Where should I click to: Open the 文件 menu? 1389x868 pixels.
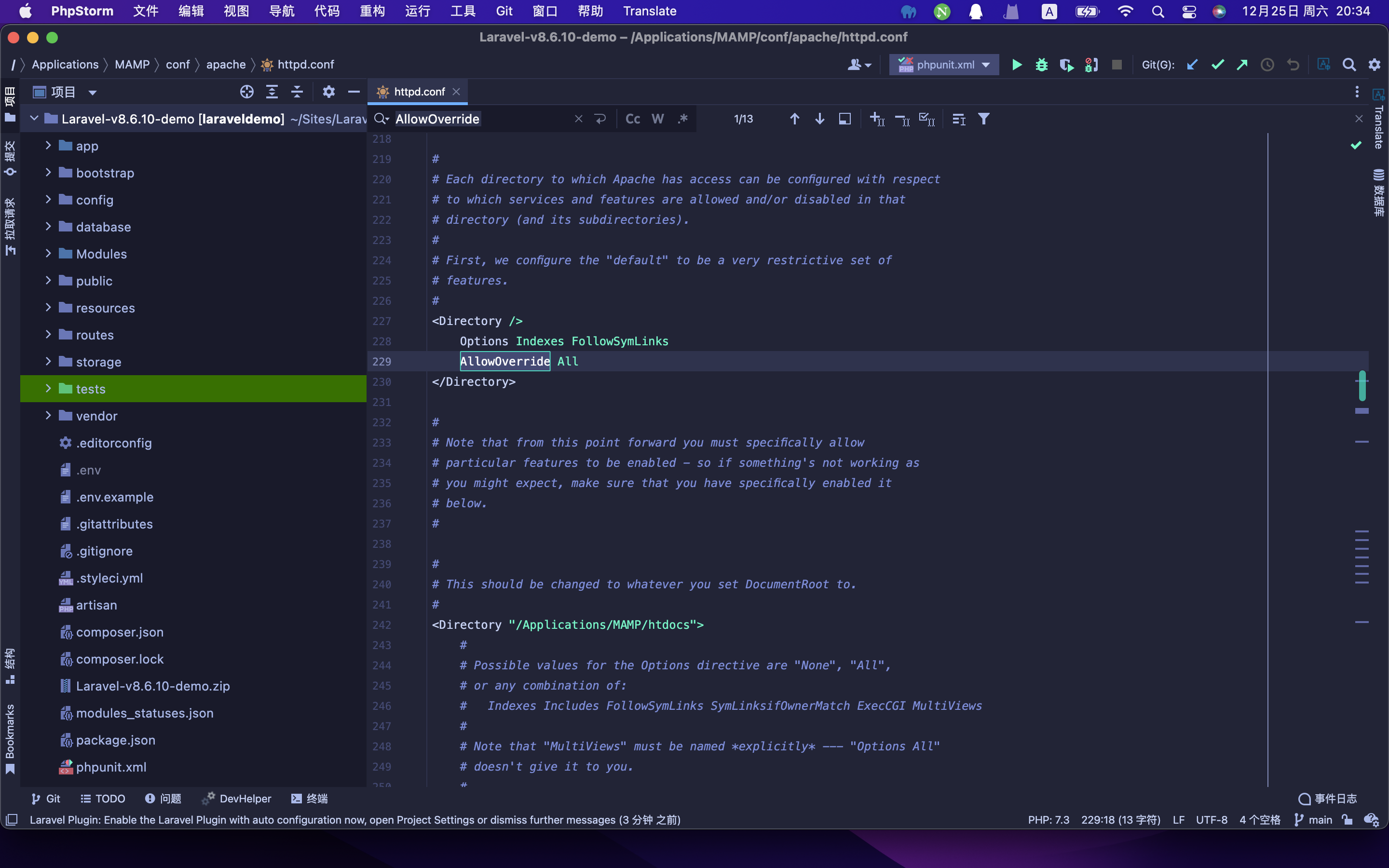145,11
